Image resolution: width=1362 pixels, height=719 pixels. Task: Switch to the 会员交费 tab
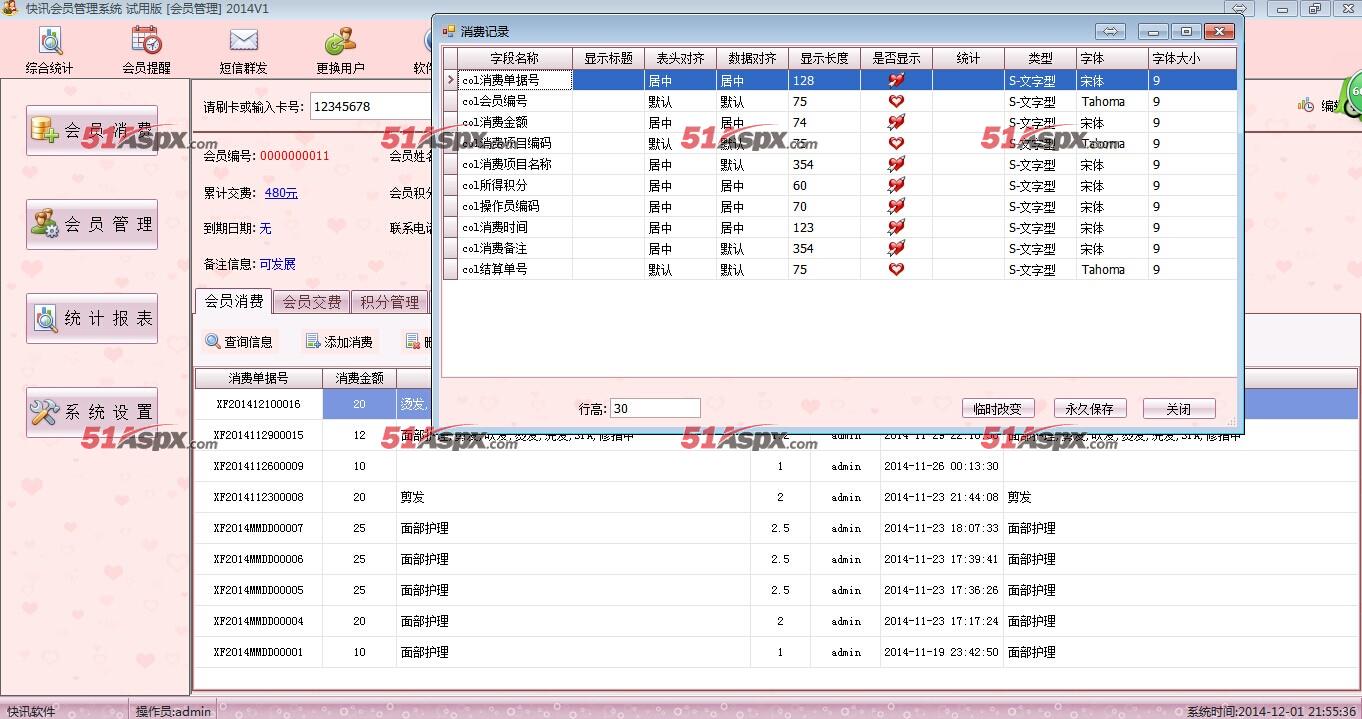tap(311, 302)
